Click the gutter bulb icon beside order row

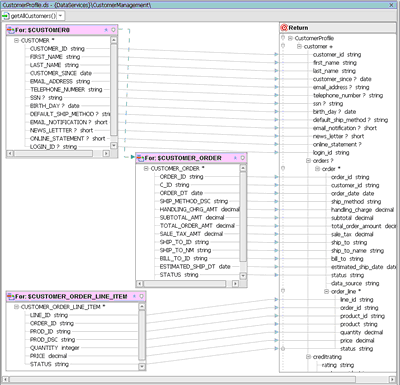click(283, 168)
